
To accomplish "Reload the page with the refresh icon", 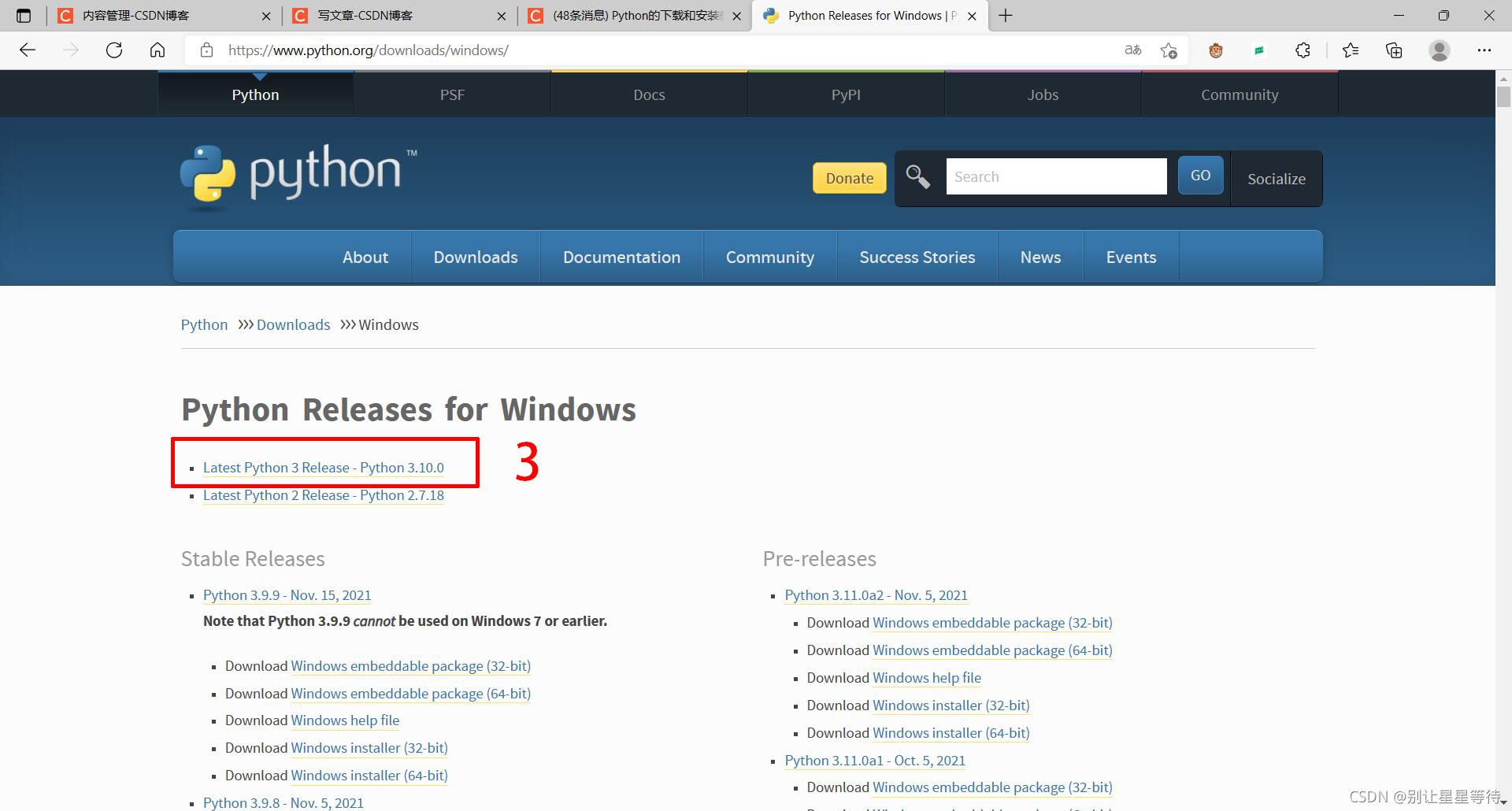I will [114, 50].
